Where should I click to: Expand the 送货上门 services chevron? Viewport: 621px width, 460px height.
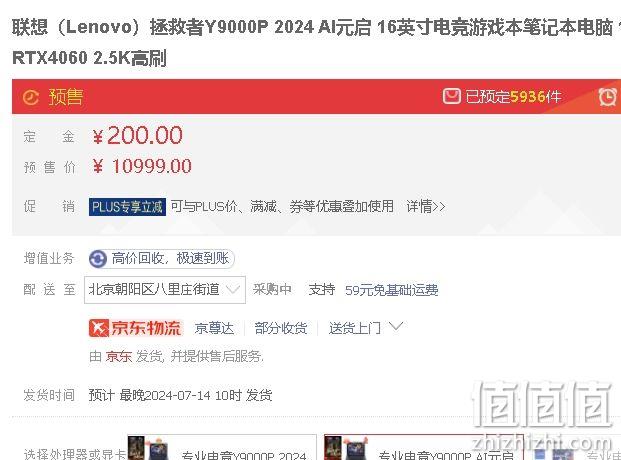(x=396, y=327)
